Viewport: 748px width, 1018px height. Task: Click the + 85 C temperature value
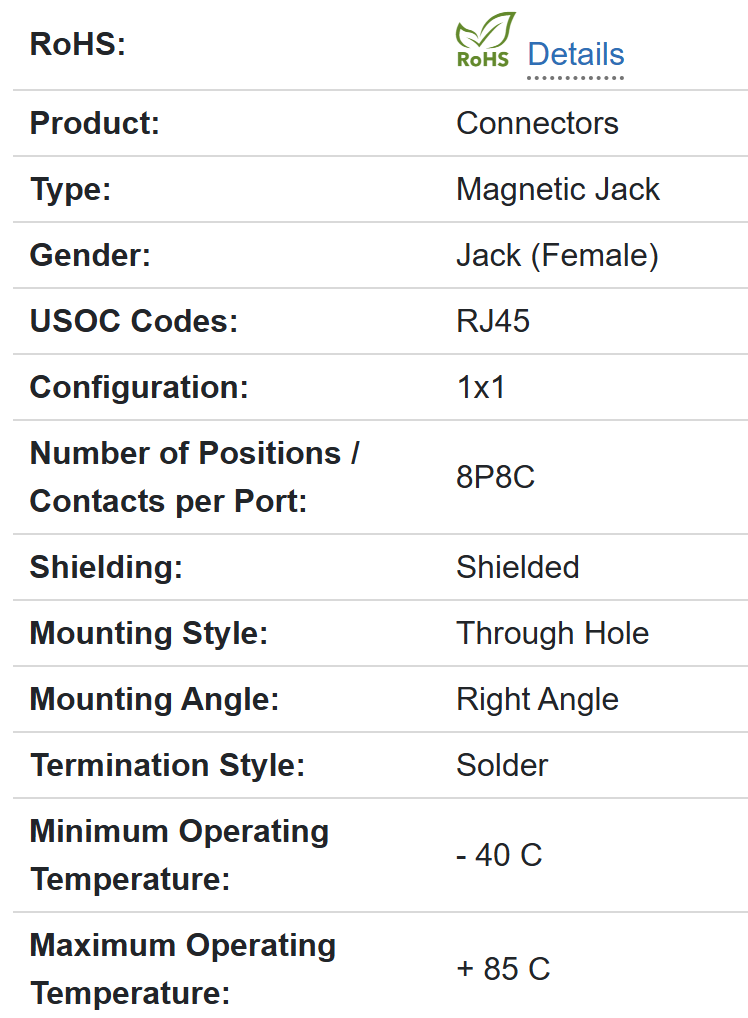(x=503, y=969)
